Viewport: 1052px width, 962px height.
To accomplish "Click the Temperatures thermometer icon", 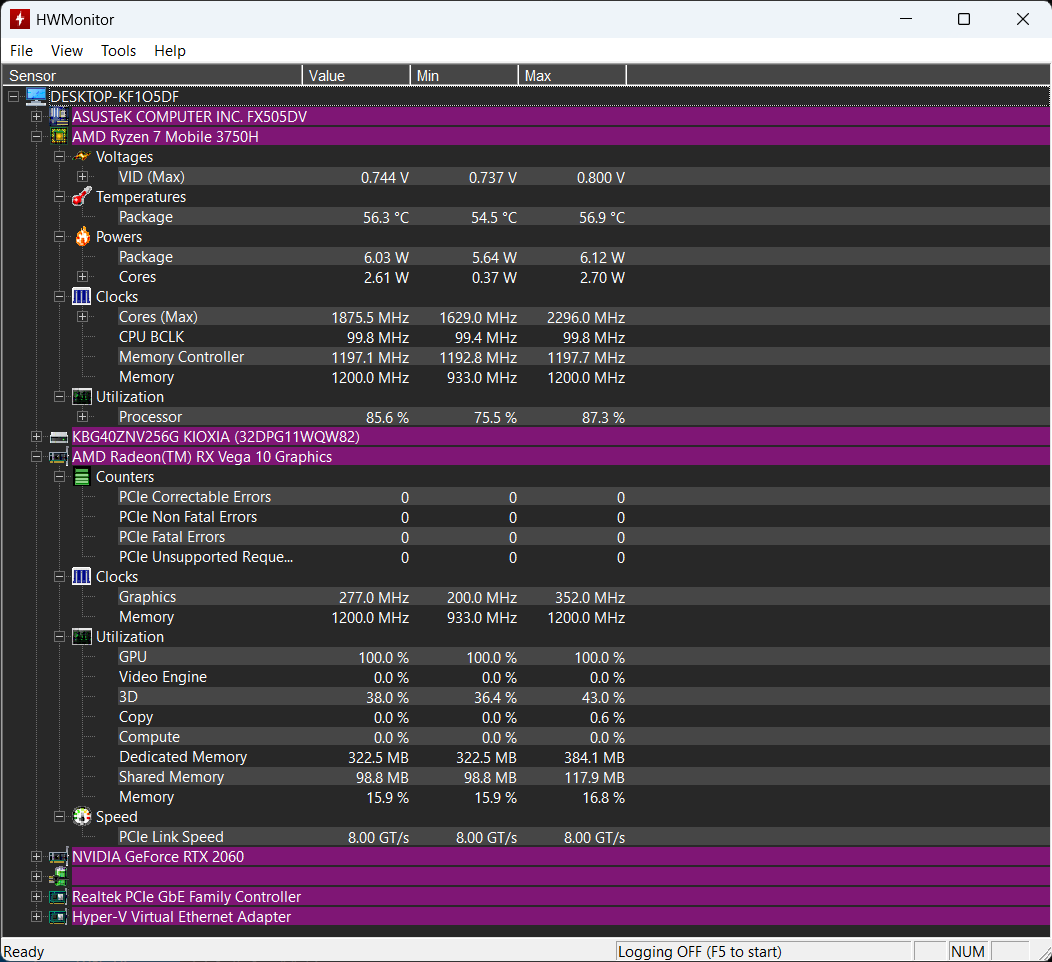I will coord(82,197).
